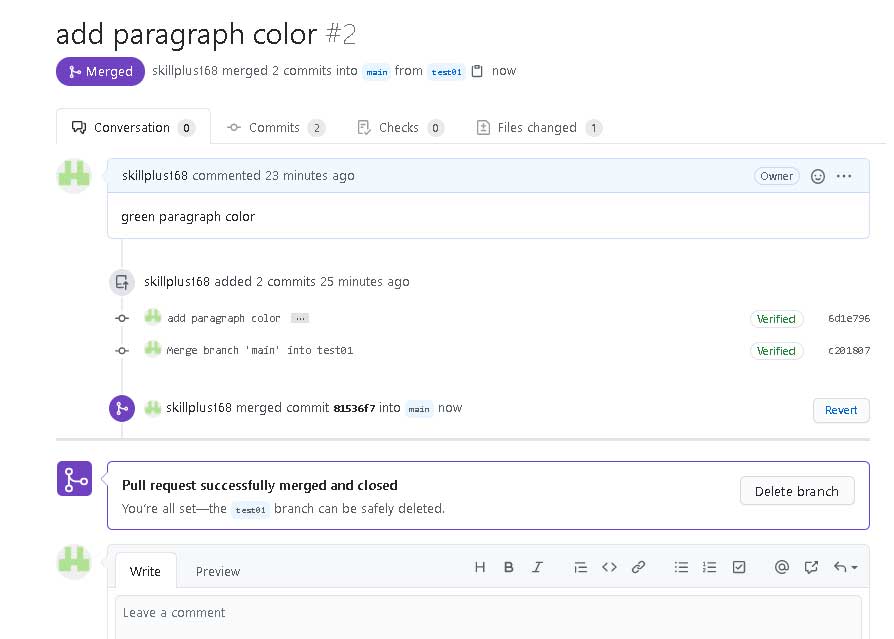894x639 pixels.
Task: Click the Leave a comment text field
Action: click(x=488, y=615)
